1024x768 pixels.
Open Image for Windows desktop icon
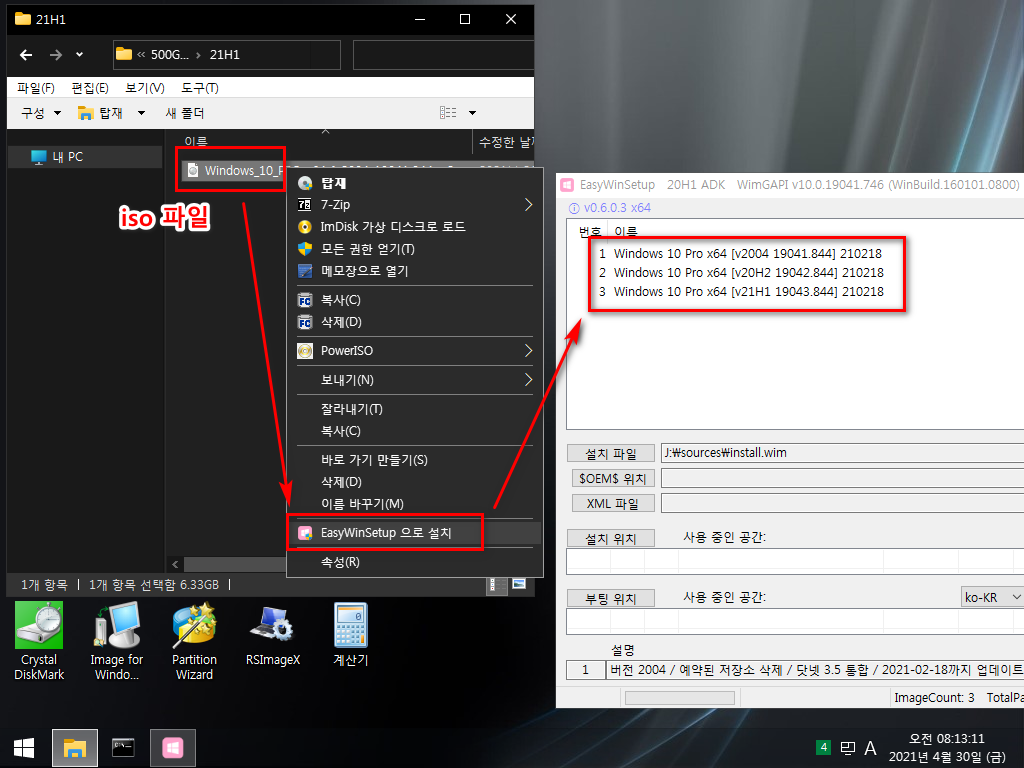(117, 641)
